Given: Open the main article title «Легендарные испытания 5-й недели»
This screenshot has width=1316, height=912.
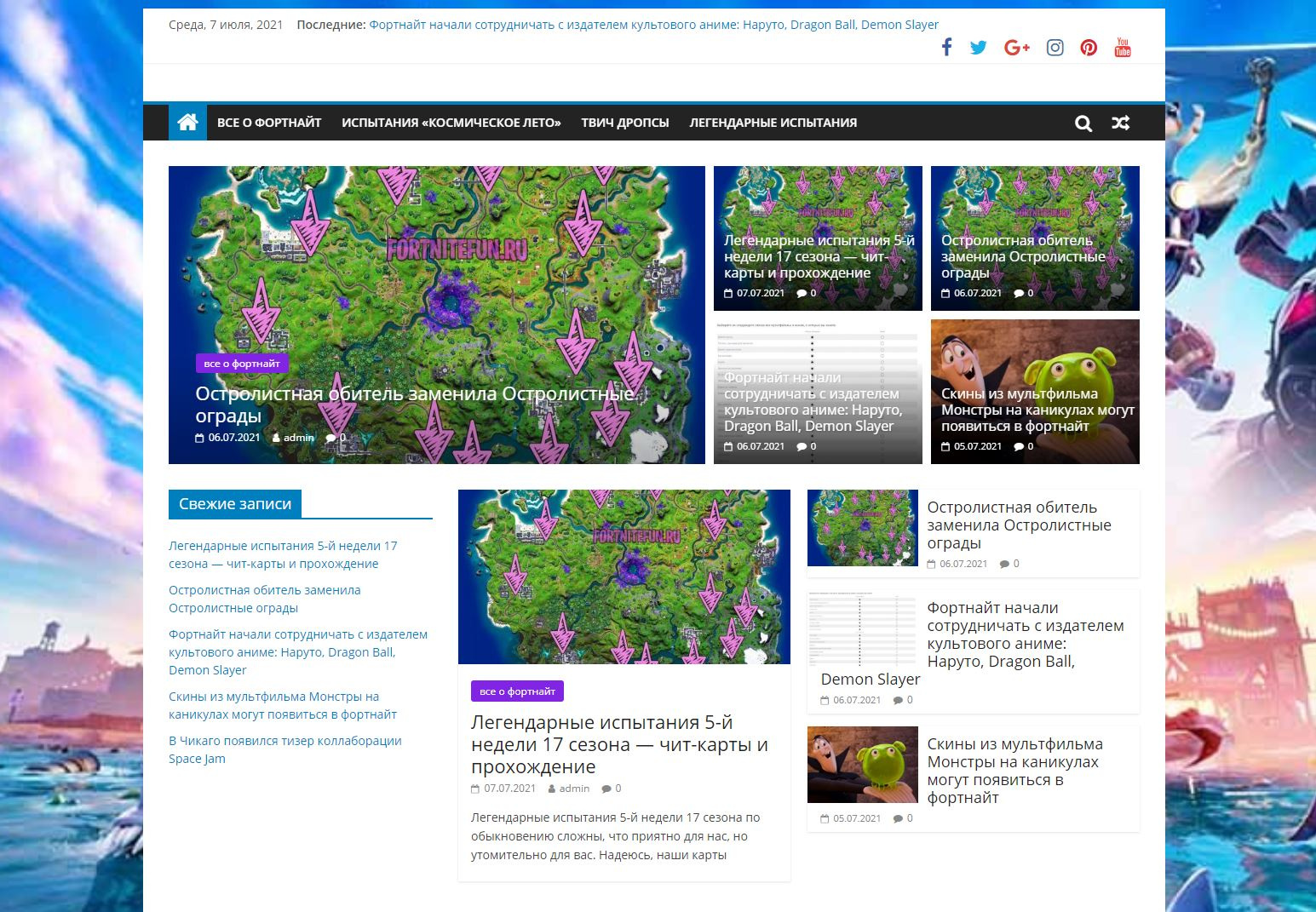Looking at the screenshot, I should [x=619, y=744].
